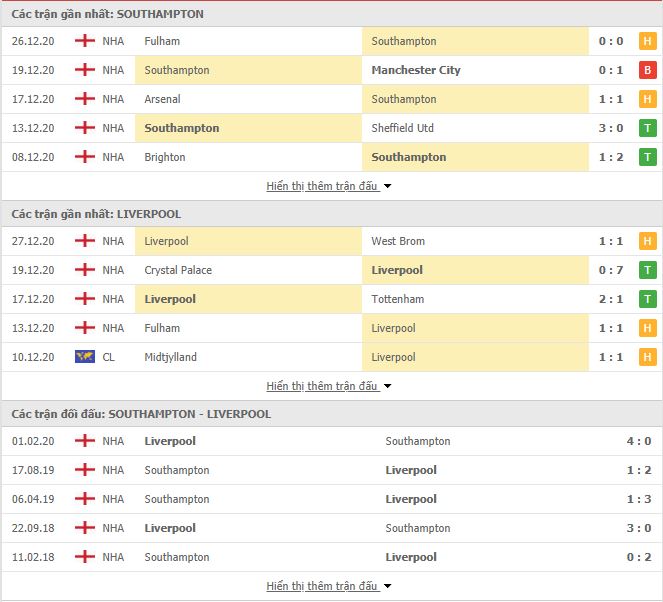The height and width of the screenshot is (602, 663).
Task: Click England flag beside Arsenal–Southampton match
Action: 85,99
